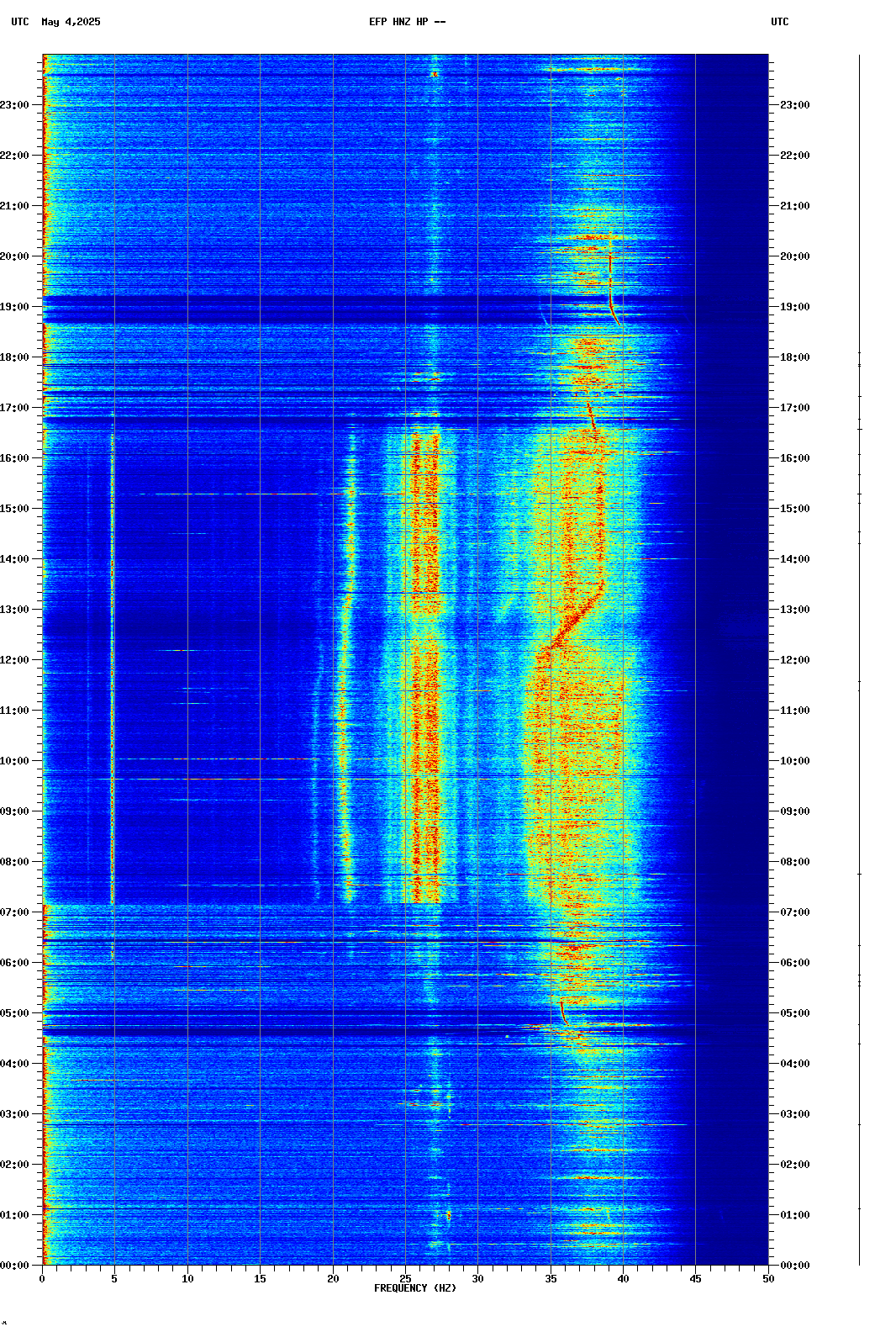896x1332 pixels.
Task: Click the 25 Hz tick label
Action: 405,1279
